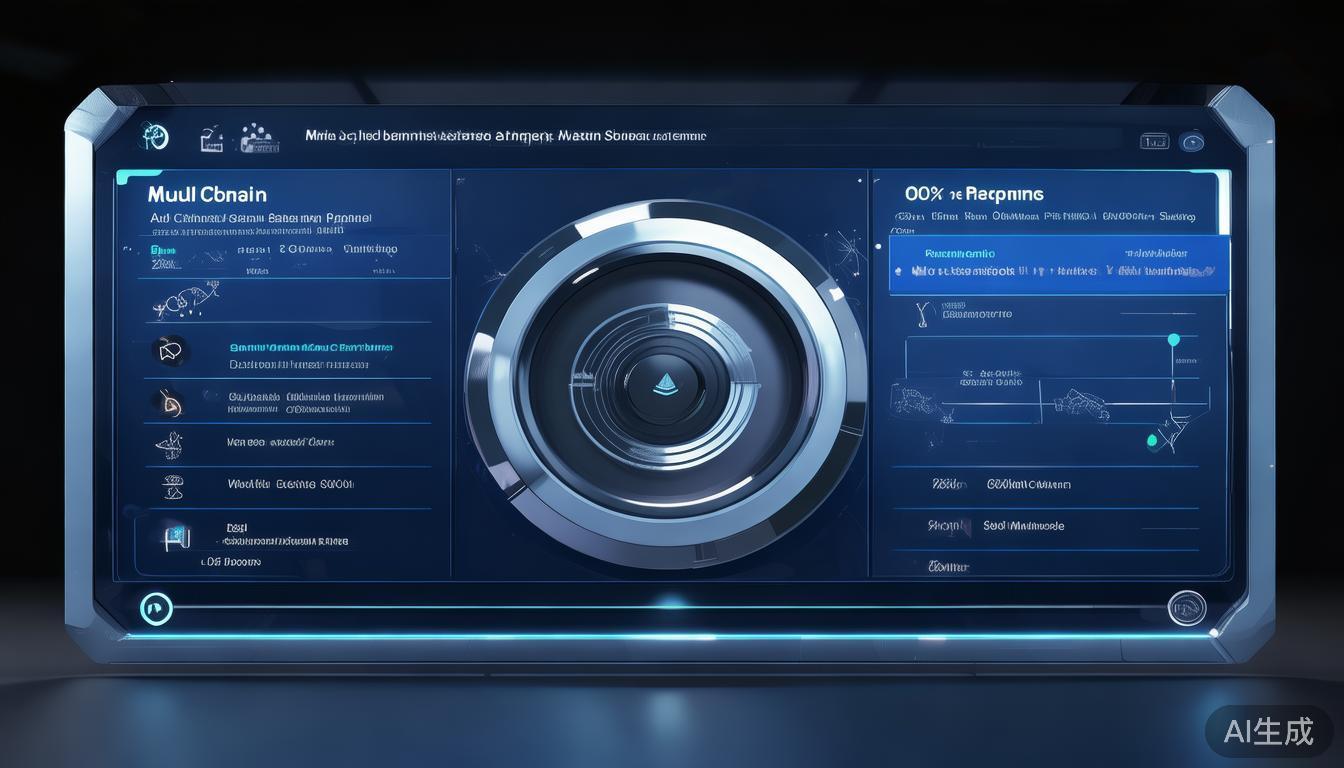Click the 'Muul Cbnain' panel heading
The height and width of the screenshot is (768, 1344).
pyautogui.click(x=207, y=194)
